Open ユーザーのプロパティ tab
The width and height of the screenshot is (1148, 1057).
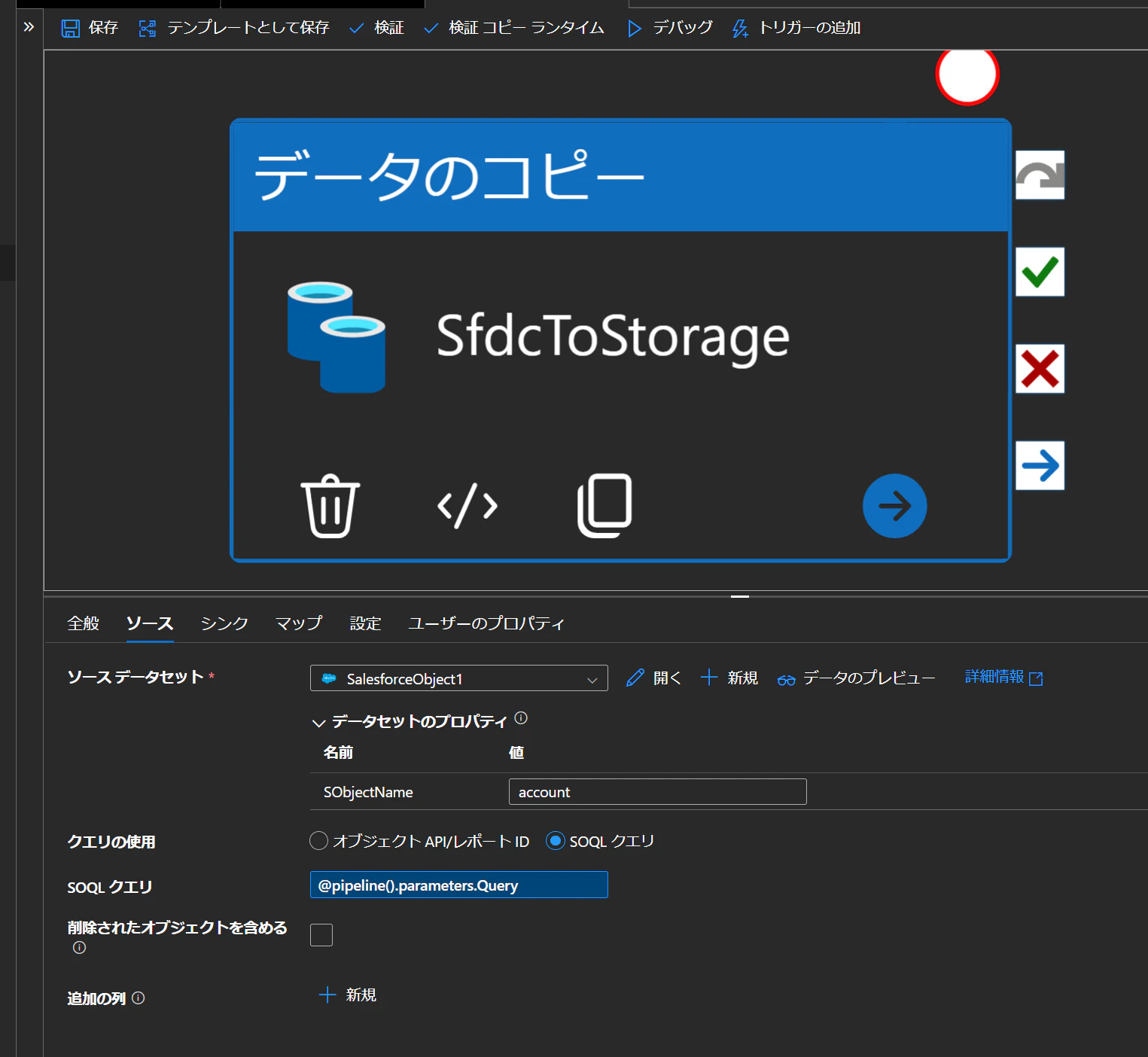tap(486, 623)
